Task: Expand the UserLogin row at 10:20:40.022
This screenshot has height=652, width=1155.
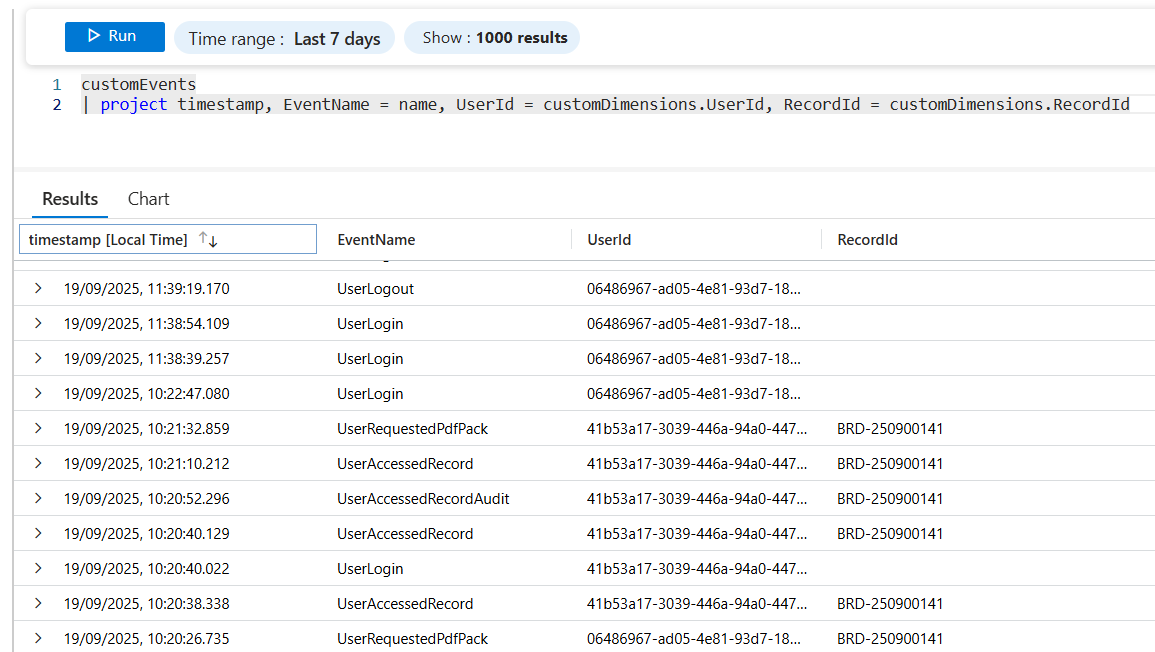Action: click(x=38, y=569)
